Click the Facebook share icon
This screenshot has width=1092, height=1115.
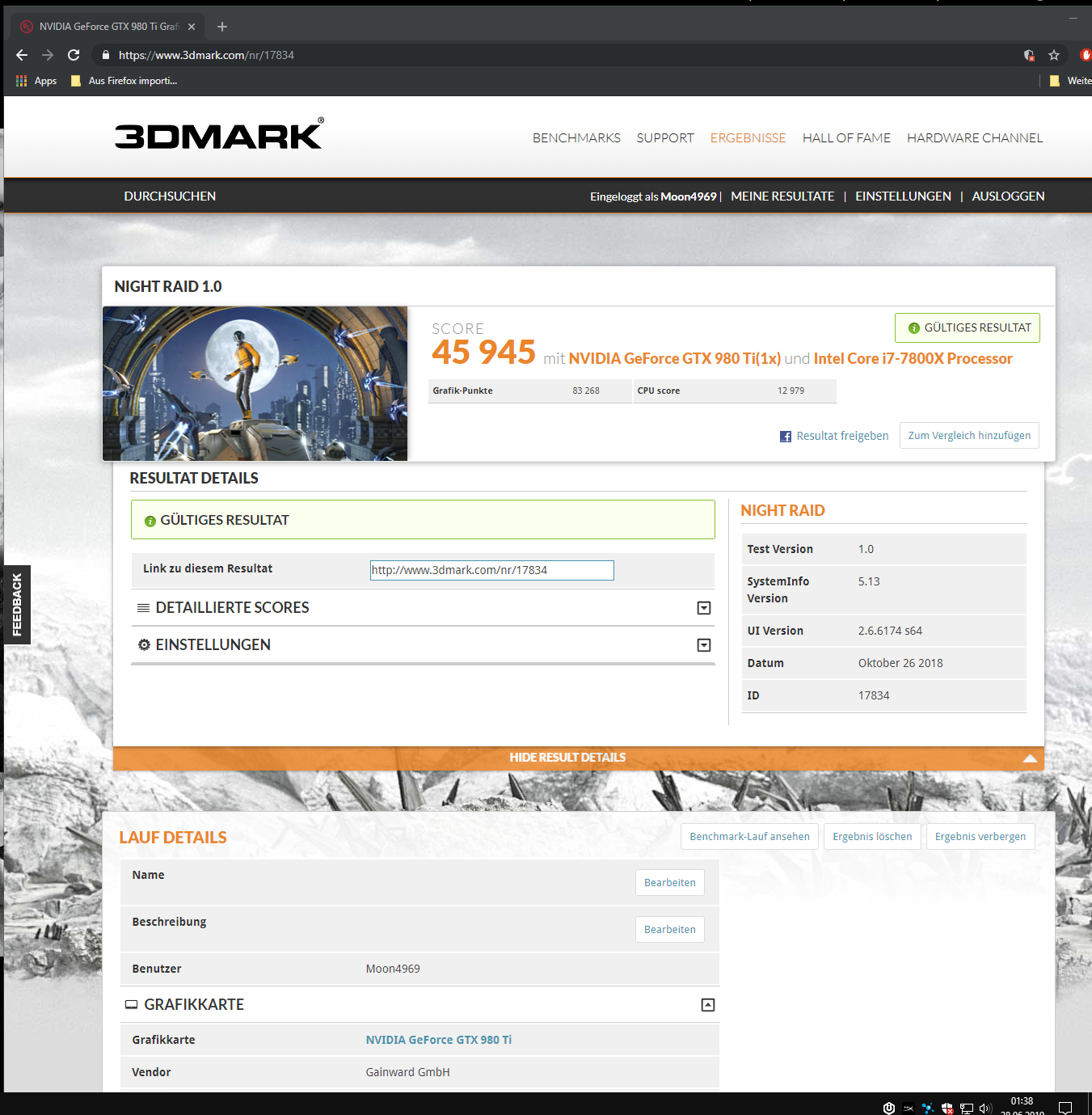[786, 437]
